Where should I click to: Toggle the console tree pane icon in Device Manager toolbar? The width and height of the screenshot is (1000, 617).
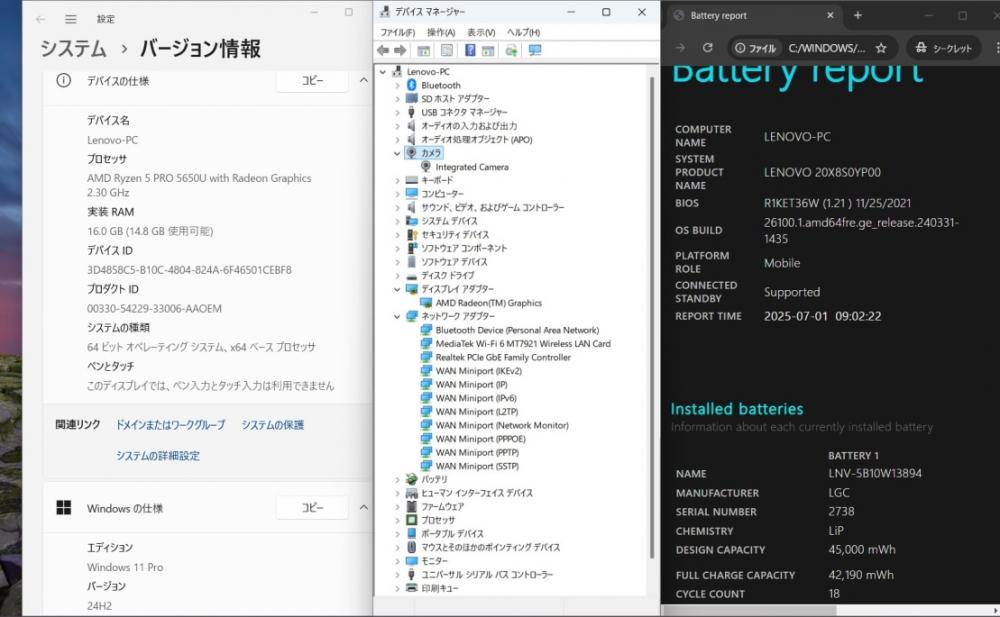(423, 50)
